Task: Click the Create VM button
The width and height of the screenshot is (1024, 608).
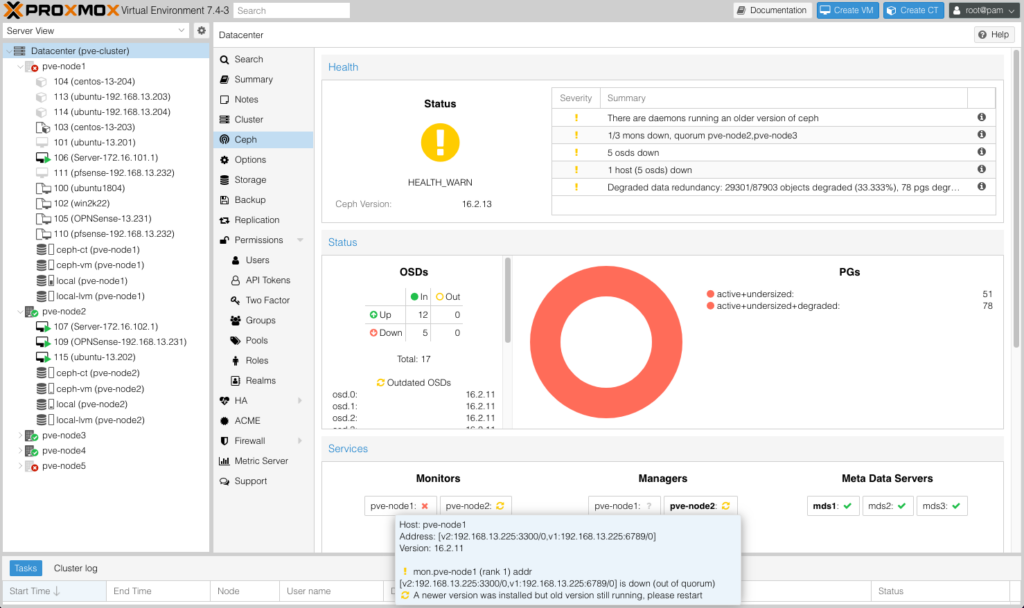Action: coord(848,10)
